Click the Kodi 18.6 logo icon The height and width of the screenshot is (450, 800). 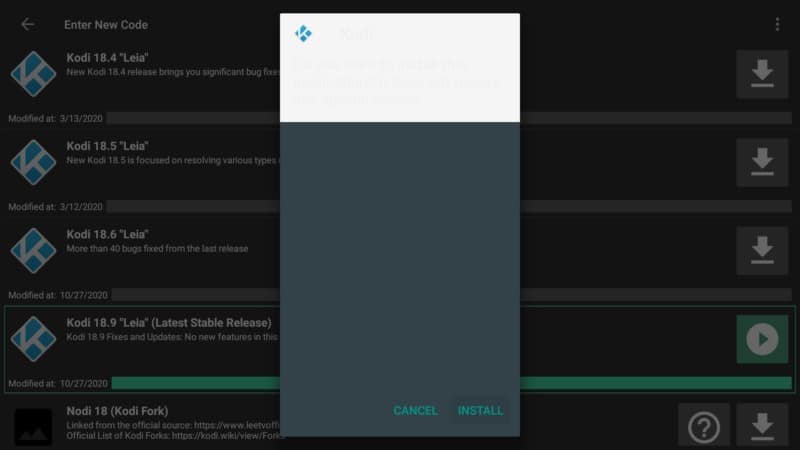coord(33,251)
